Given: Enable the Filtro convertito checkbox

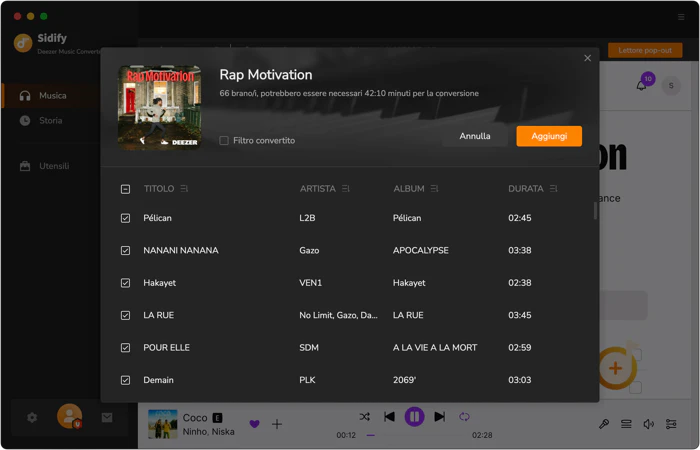Looking at the screenshot, I should click(224, 141).
